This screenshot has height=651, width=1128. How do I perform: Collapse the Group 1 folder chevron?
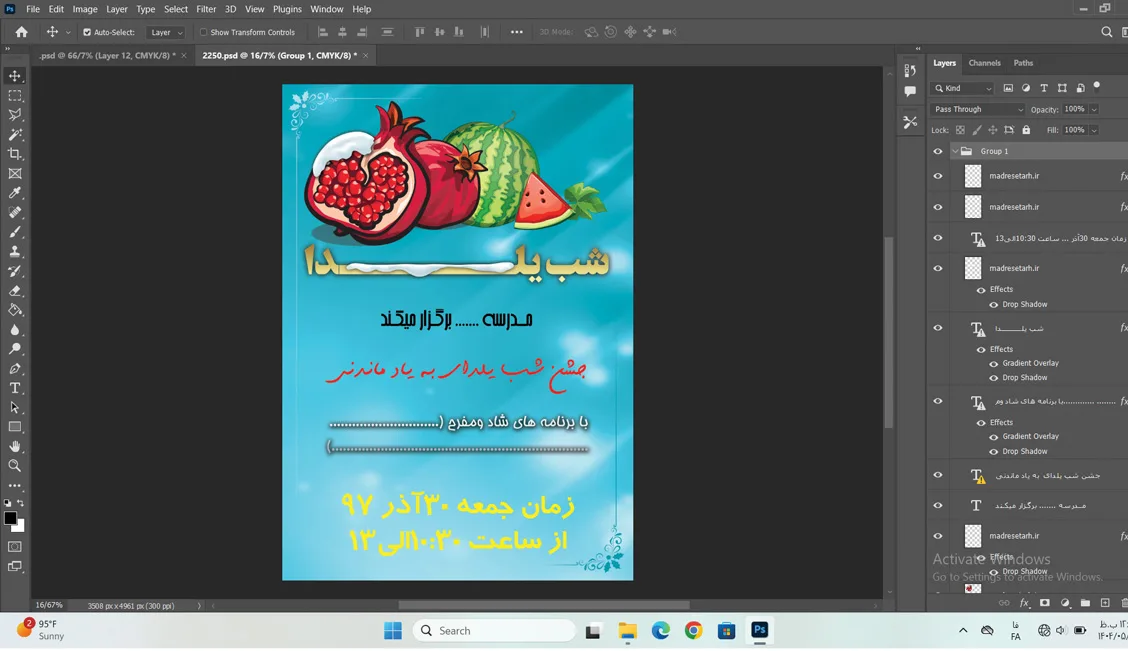pos(955,151)
